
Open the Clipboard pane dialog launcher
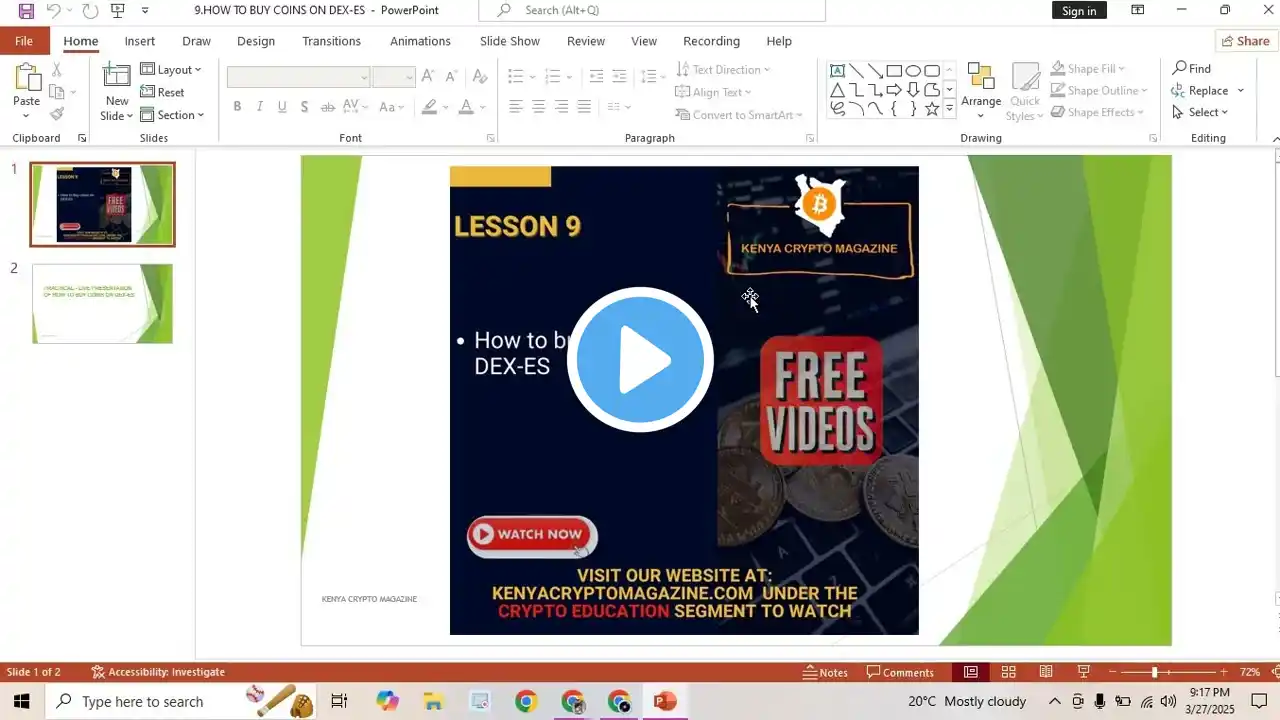pyautogui.click(x=82, y=138)
